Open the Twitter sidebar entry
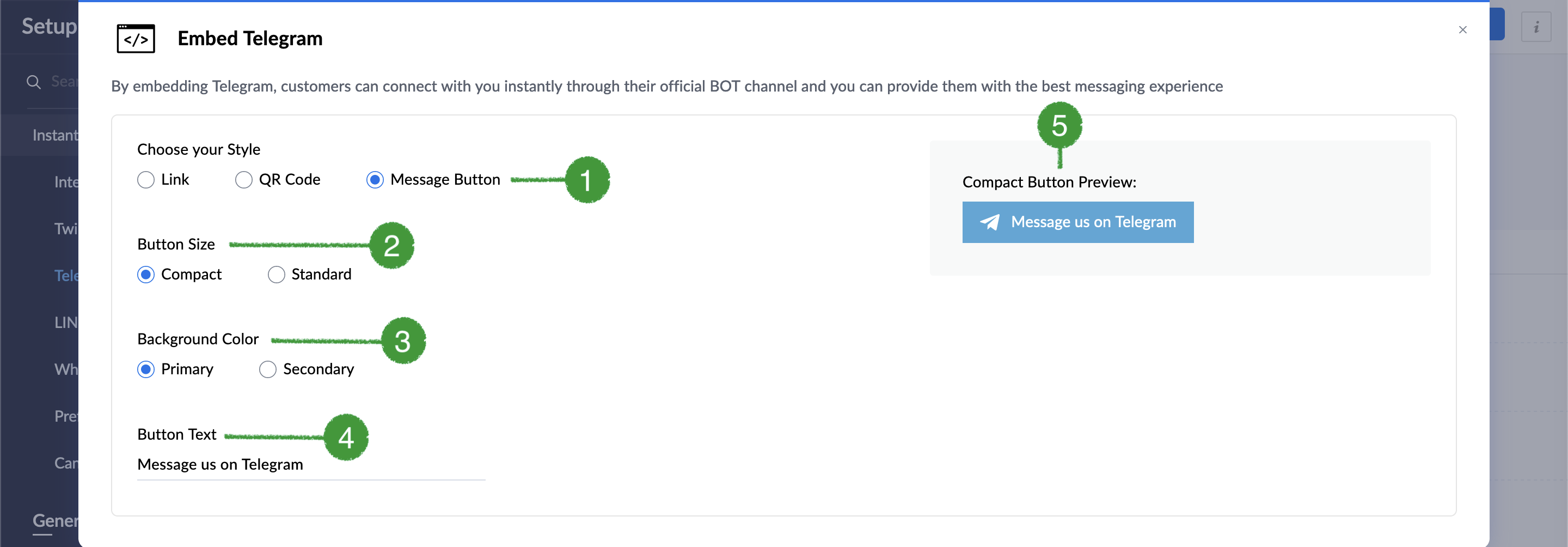 (x=66, y=229)
